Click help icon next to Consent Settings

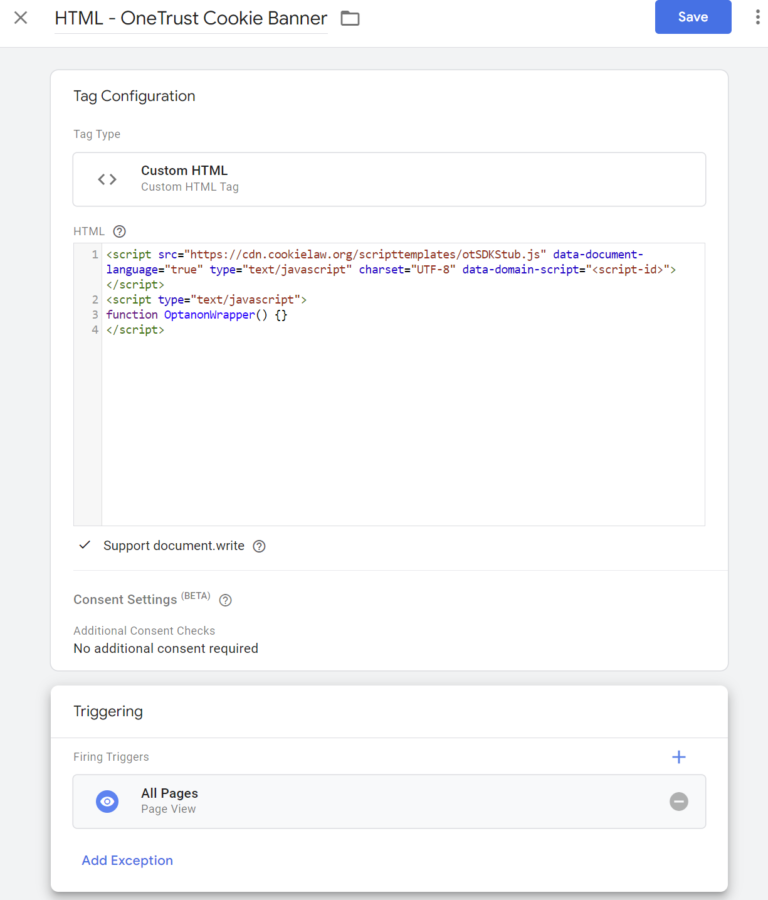pyautogui.click(x=226, y=600)
